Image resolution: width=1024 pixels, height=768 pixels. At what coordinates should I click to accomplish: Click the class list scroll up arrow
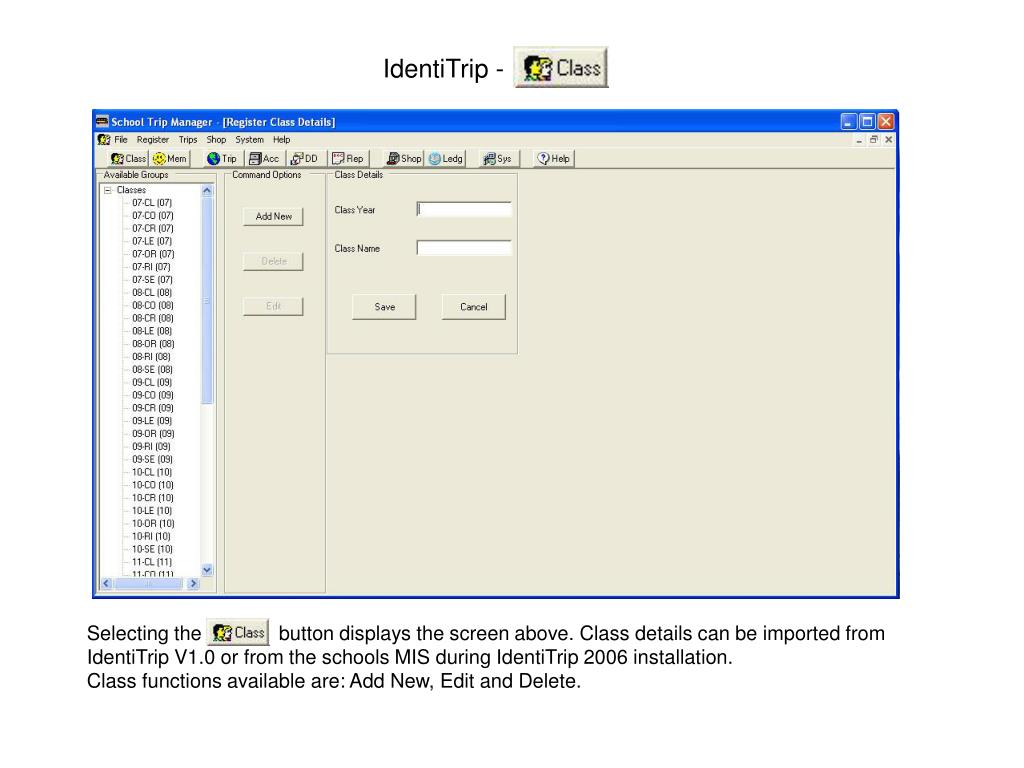tap(207, 191)
